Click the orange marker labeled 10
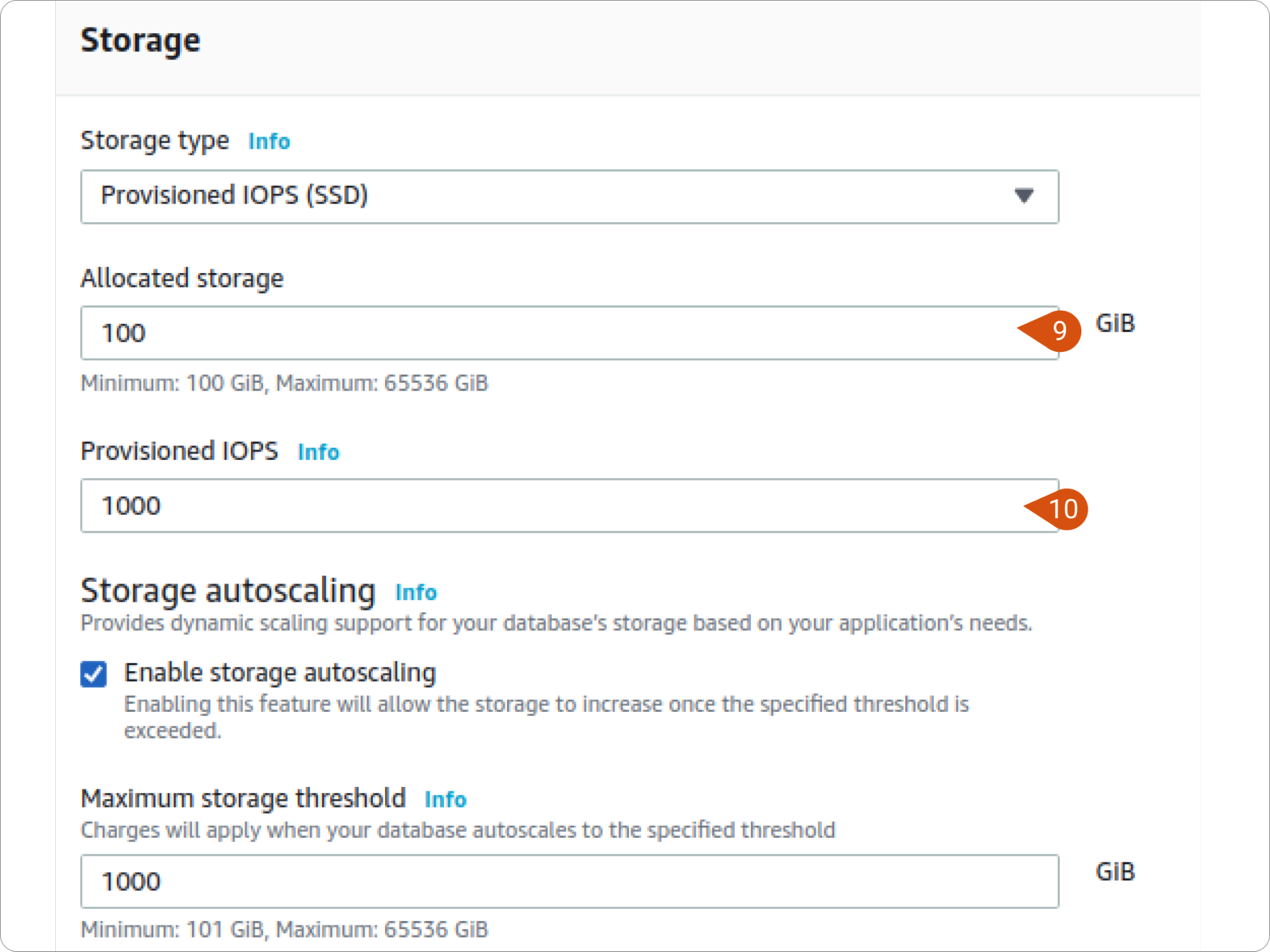This screenshot has height=952, width=1270. click(1064, 509)
